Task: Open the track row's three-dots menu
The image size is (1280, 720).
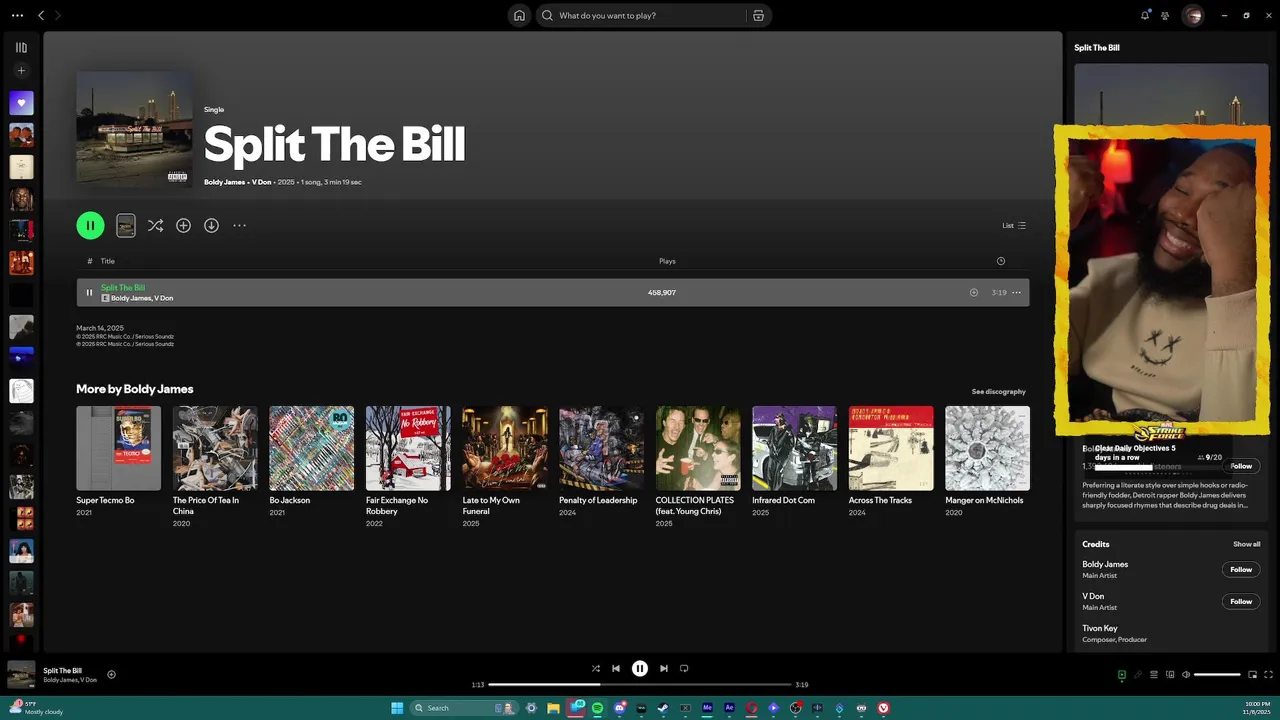Action: click(1016, 293)
